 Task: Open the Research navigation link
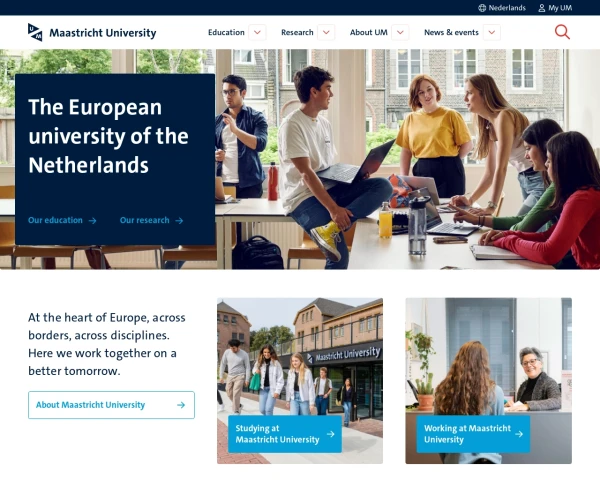tap(297, 32)
